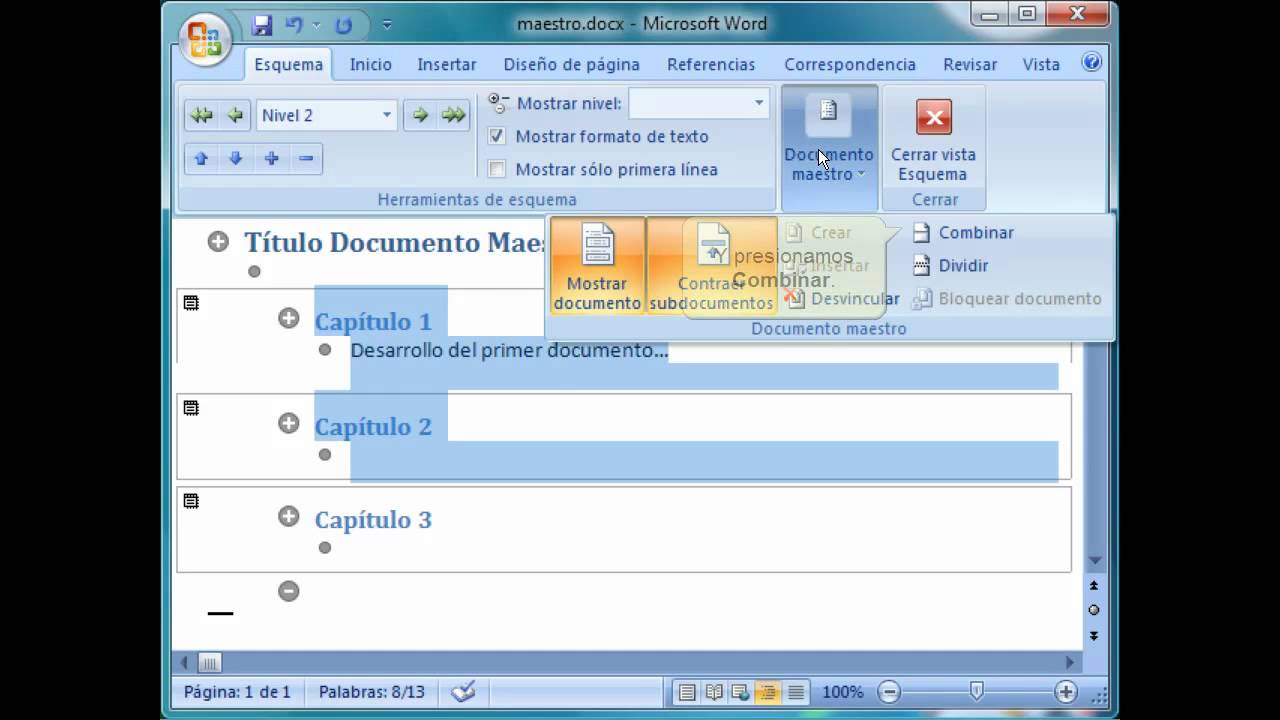Image resolution: width=1280 pixels, height=720 pixels.
Task: Click the Mostrar nivel outline icon
Action: pos(498,103)
